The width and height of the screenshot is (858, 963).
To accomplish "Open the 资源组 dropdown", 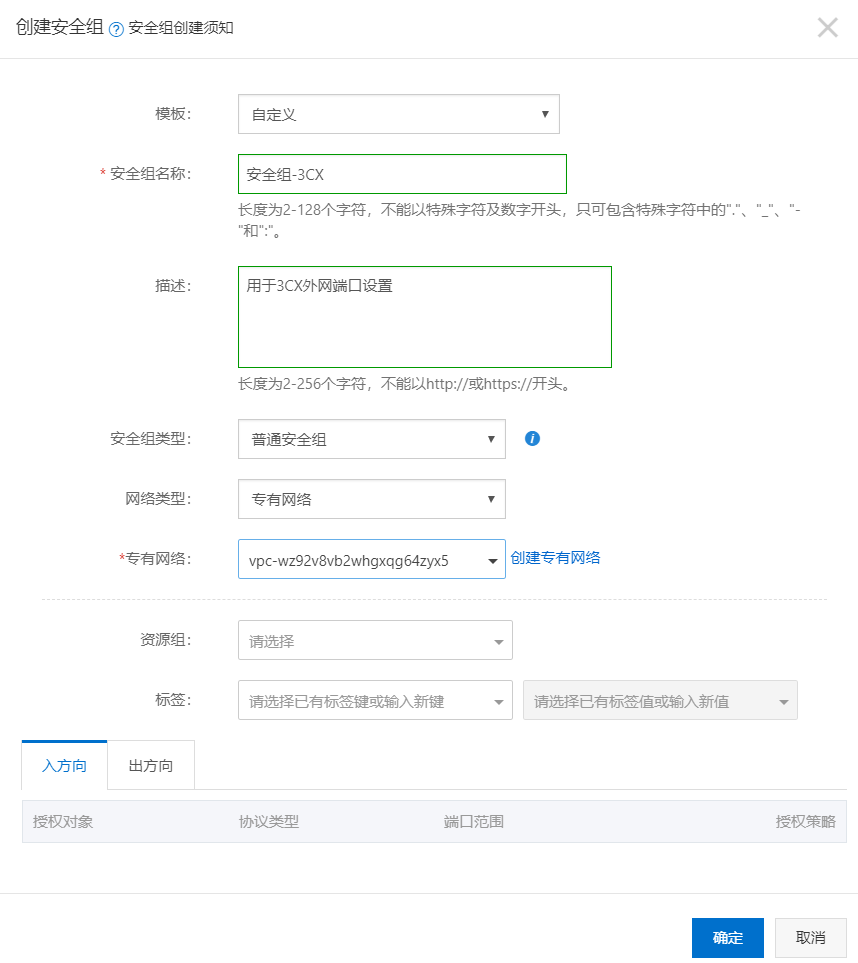I will (x=375, y=641).
